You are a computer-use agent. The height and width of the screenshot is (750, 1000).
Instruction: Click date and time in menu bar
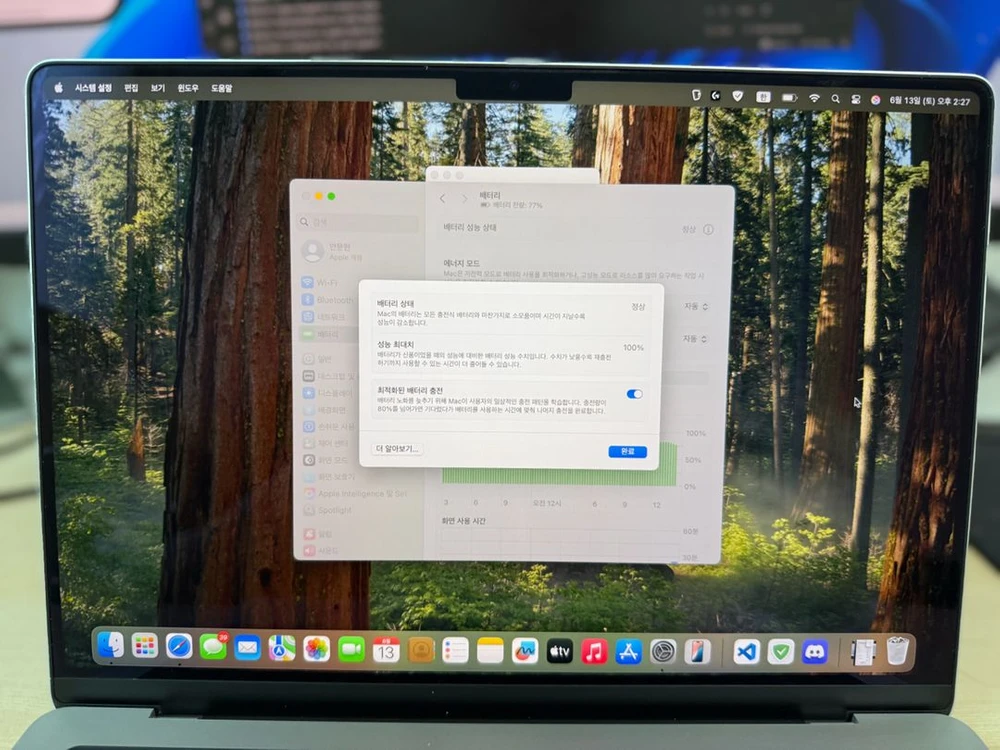click(930, 101)
